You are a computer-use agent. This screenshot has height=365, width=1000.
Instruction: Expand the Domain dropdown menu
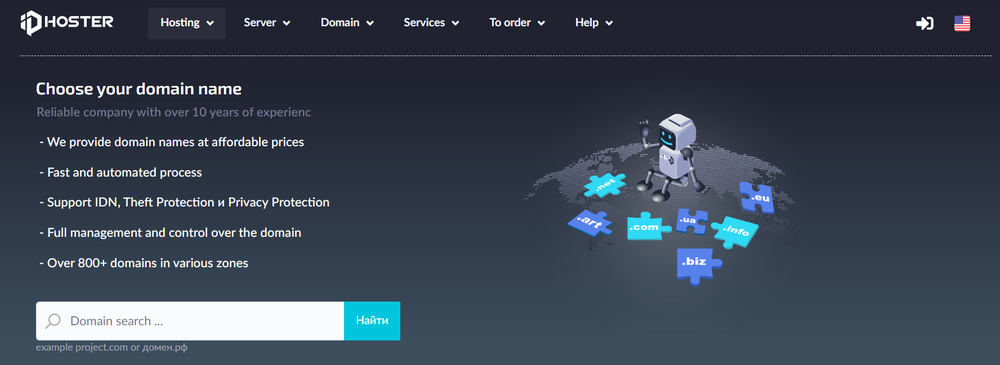point(347,23)
